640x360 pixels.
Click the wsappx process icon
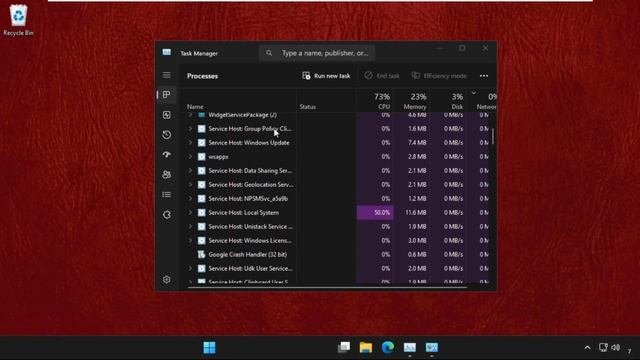(201, 157)
